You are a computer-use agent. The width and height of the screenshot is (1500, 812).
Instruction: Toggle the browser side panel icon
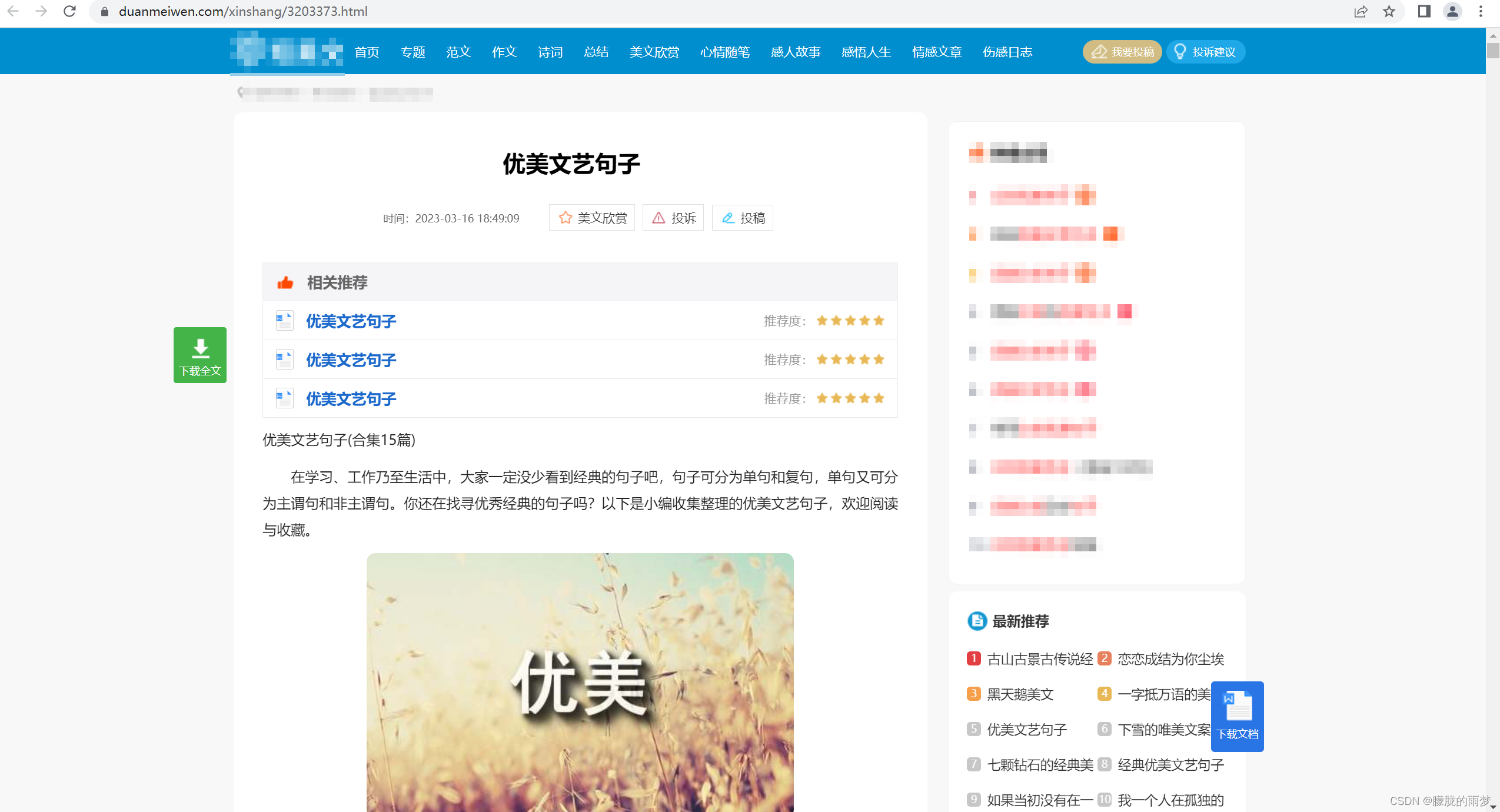pos(1423,11)
